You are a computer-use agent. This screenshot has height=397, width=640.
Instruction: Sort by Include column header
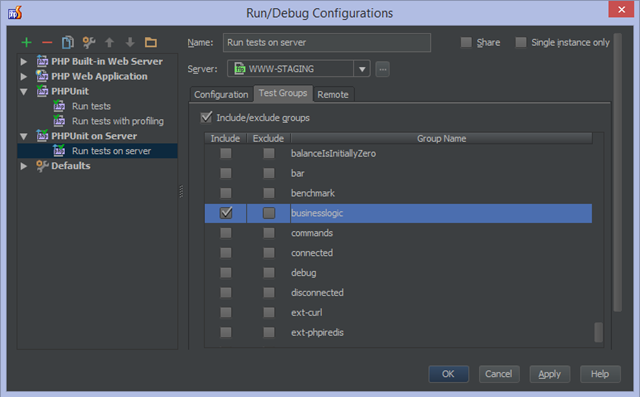225,138
